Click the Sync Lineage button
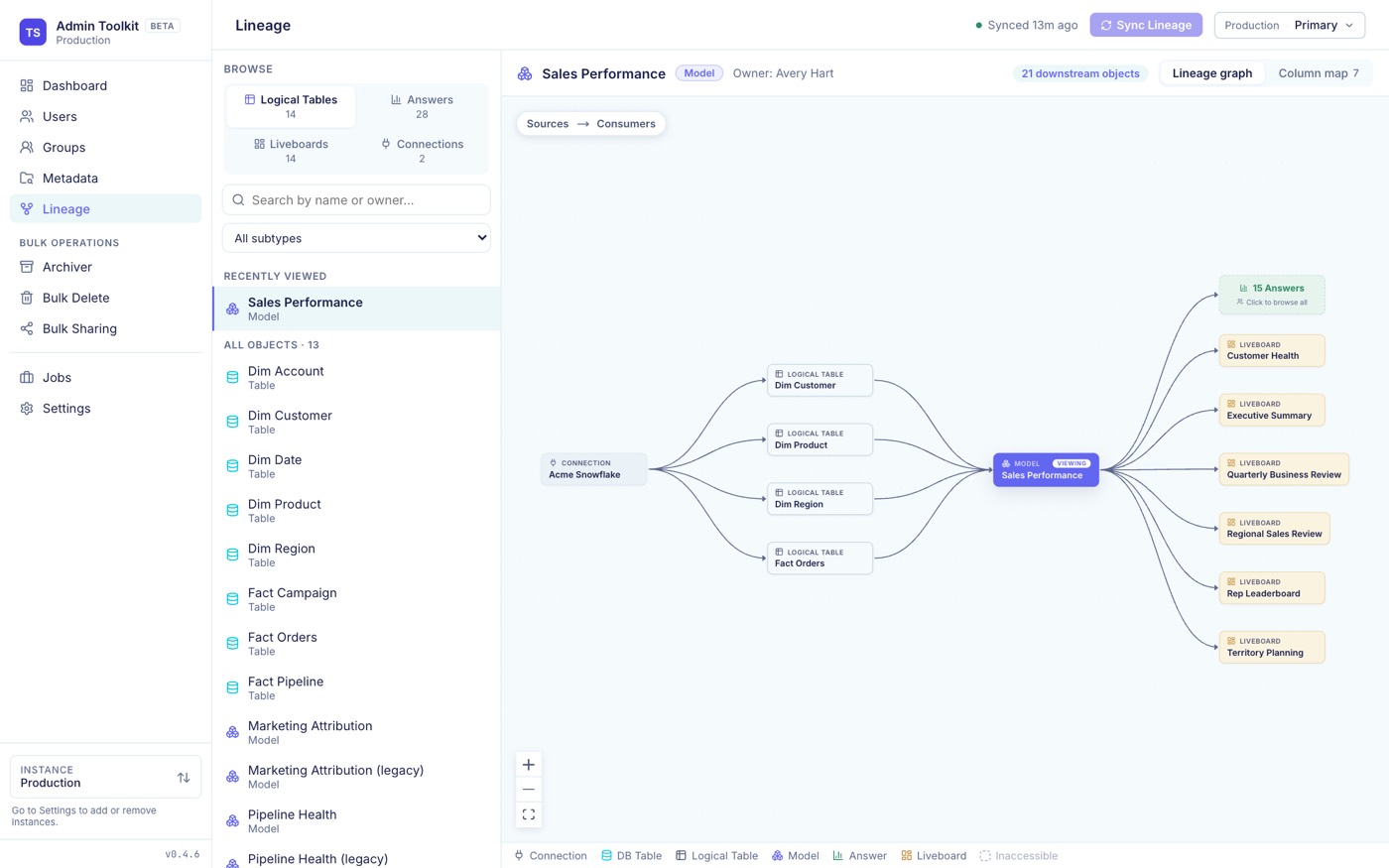 [x=1146, y=25]
